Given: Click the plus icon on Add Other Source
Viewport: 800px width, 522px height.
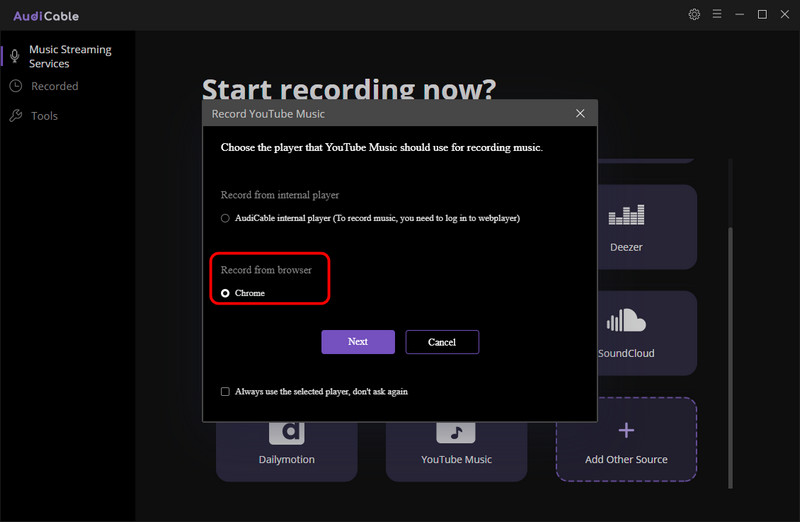Looking at the screenshot, I should coord(626,430).
